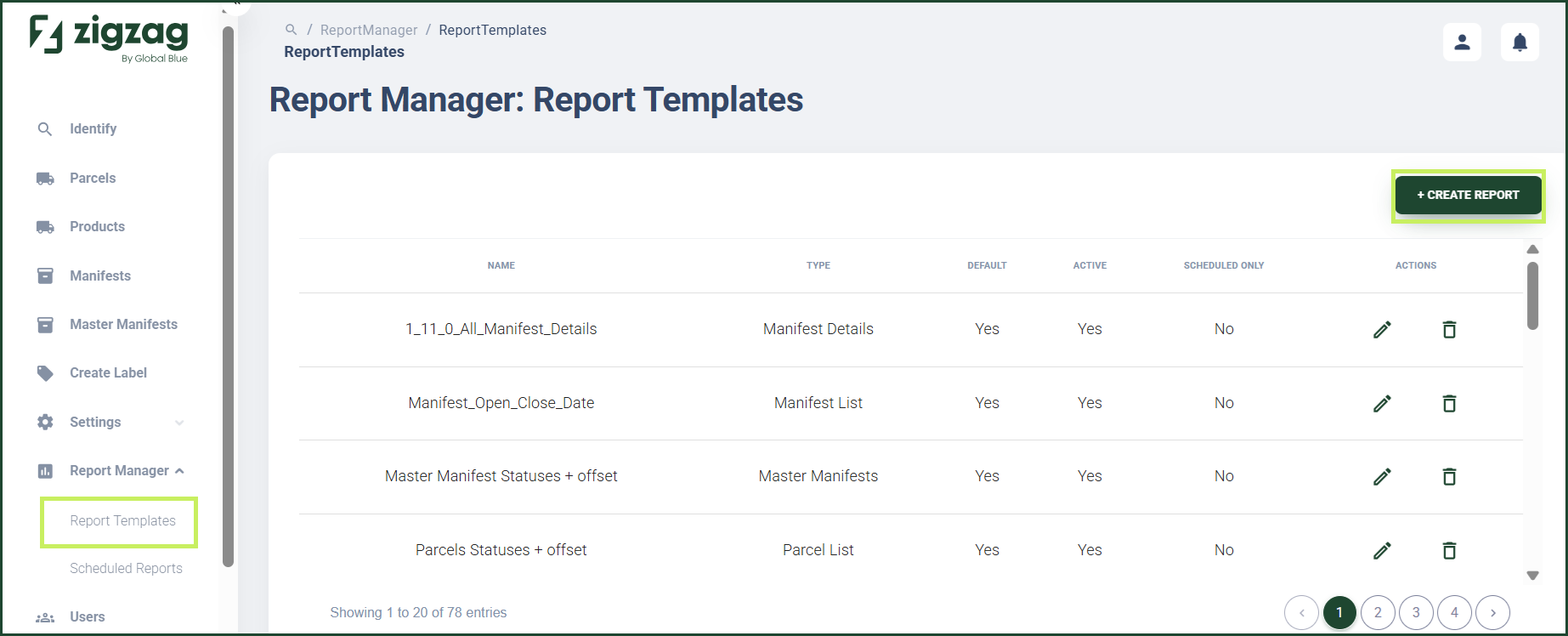
Task: Click the Parcels truck icon
Action: [x=45, y=179]
